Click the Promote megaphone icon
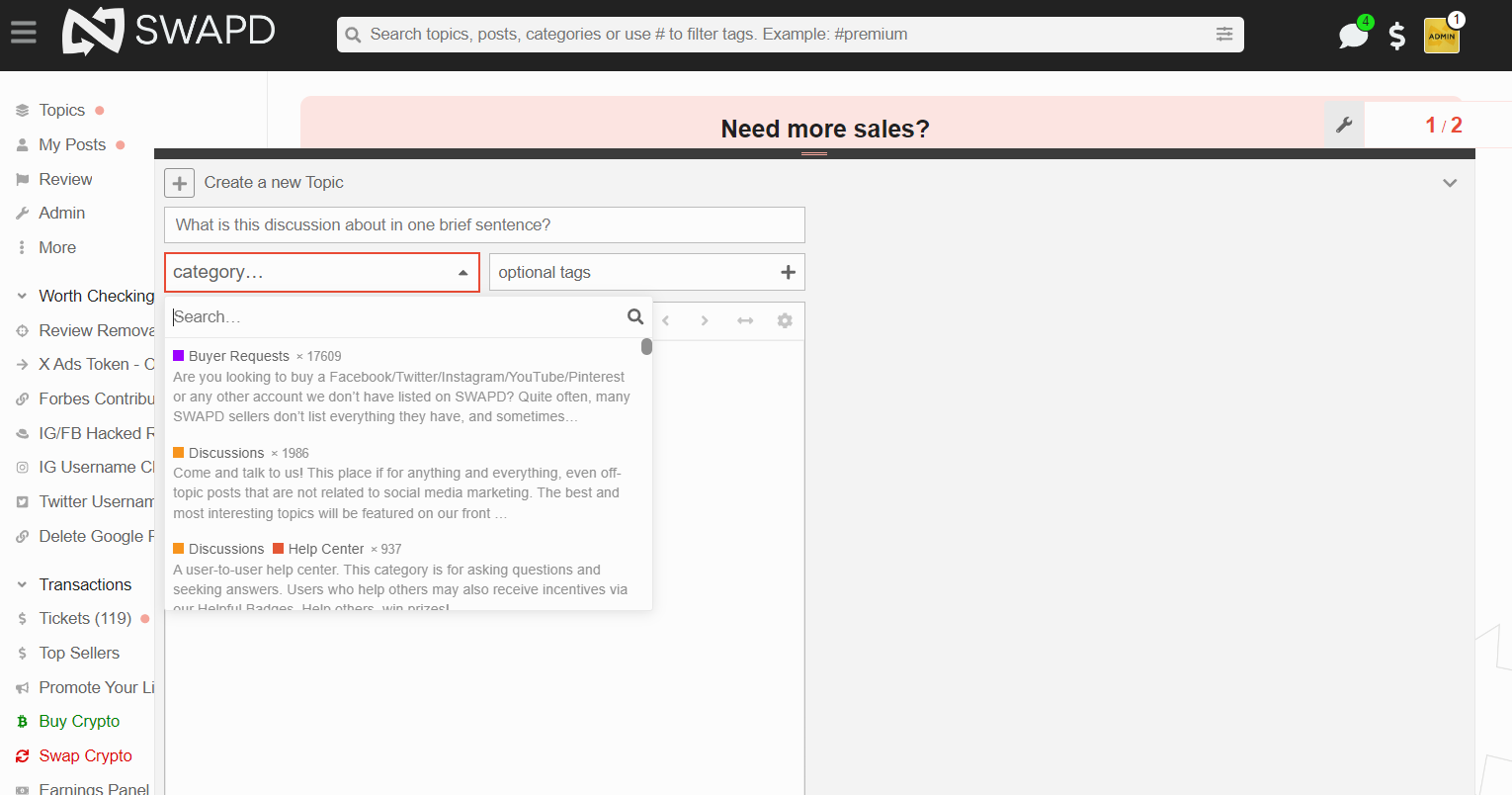 [22, 687]
